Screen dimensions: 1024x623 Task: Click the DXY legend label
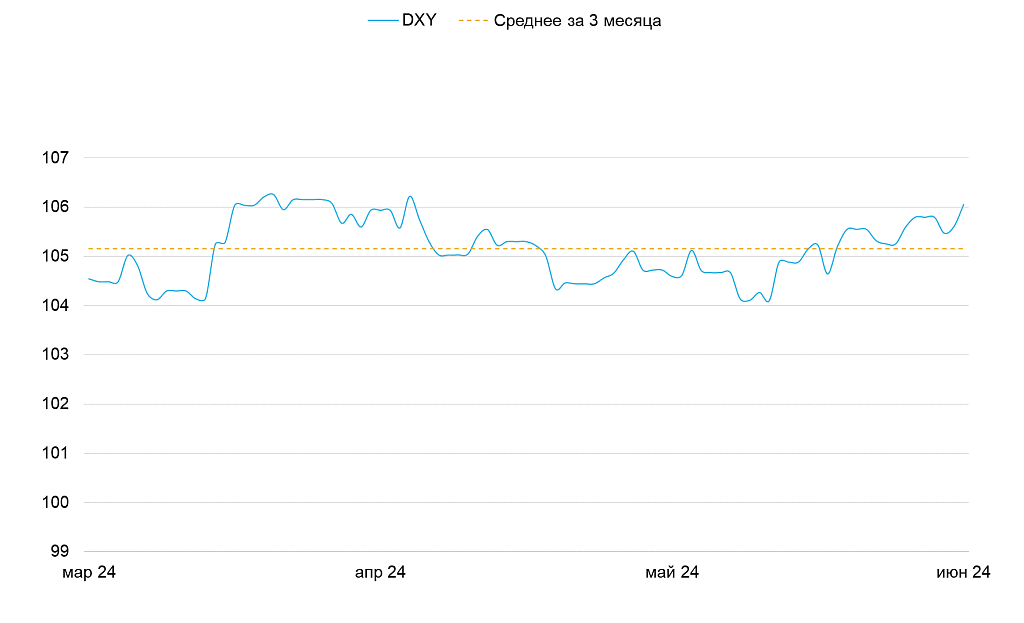[x=418, y=20]
